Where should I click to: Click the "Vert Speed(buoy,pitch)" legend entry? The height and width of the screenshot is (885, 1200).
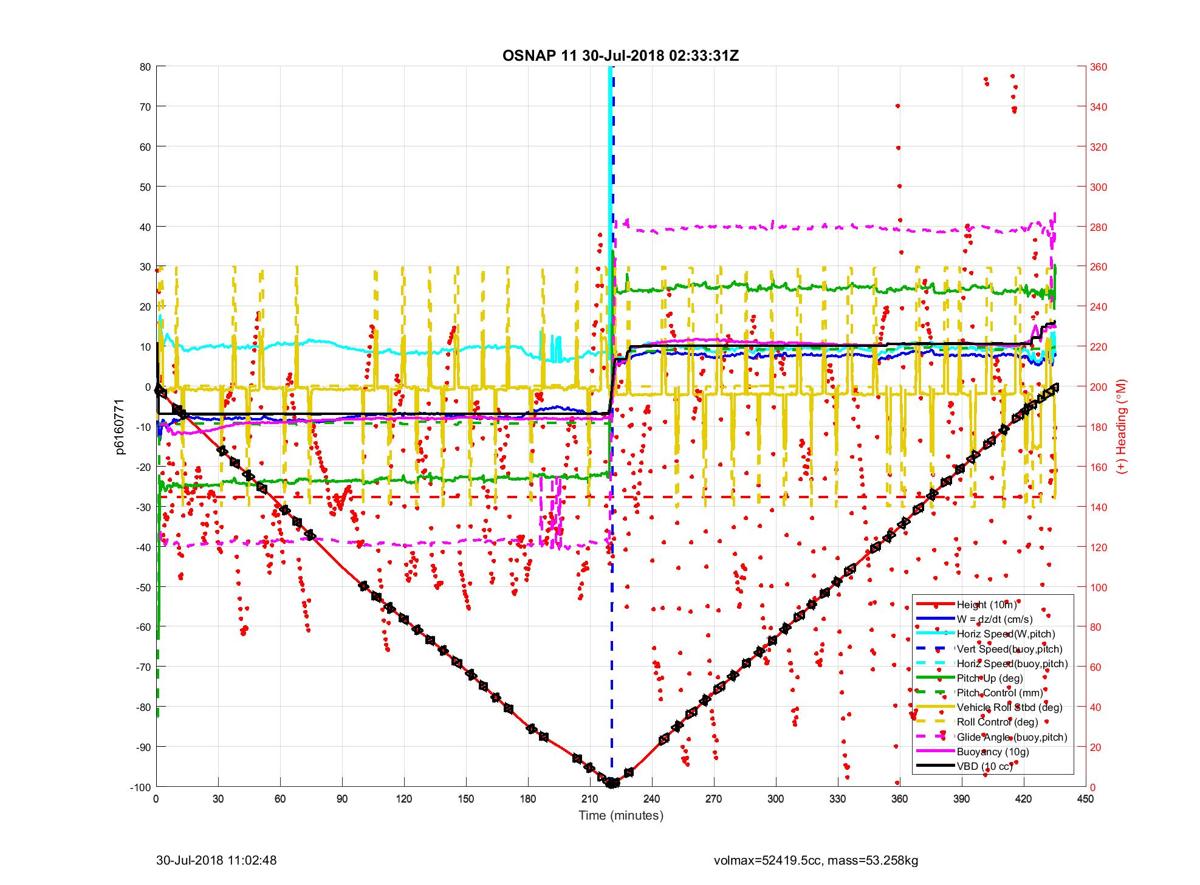click(x=1010, y=648)
